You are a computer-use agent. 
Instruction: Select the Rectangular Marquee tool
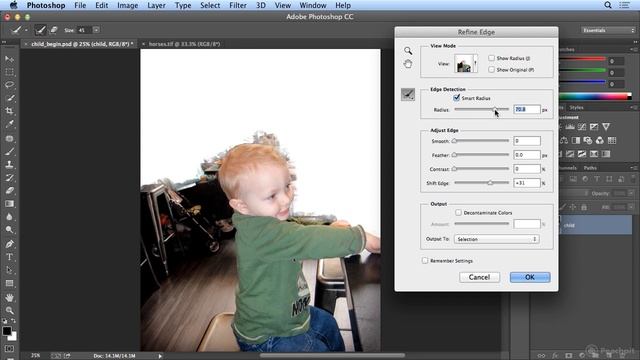[x=9, y=72]
